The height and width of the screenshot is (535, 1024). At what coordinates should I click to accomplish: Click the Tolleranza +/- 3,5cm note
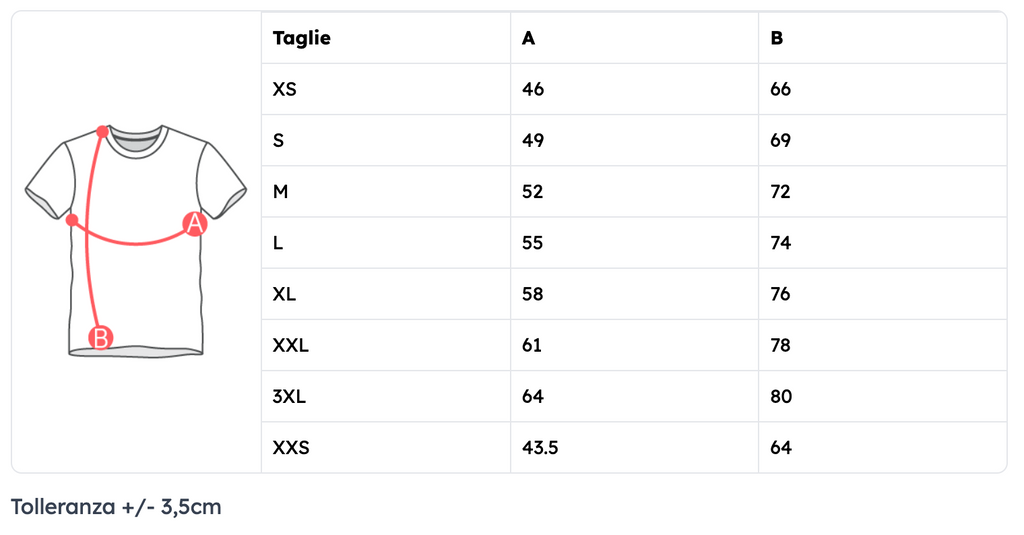[116, 506]
